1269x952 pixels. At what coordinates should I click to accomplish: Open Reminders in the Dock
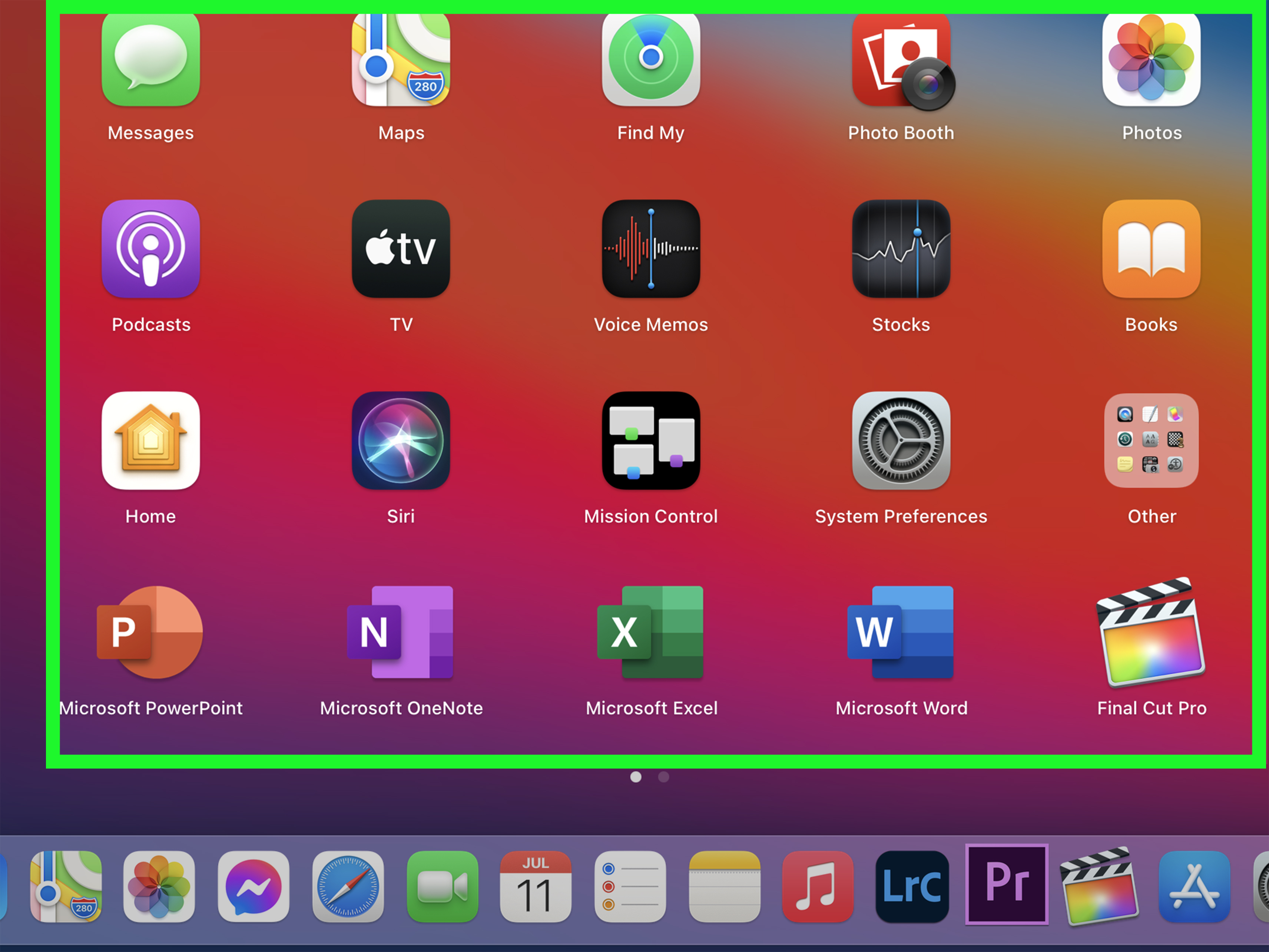point(630,887)
